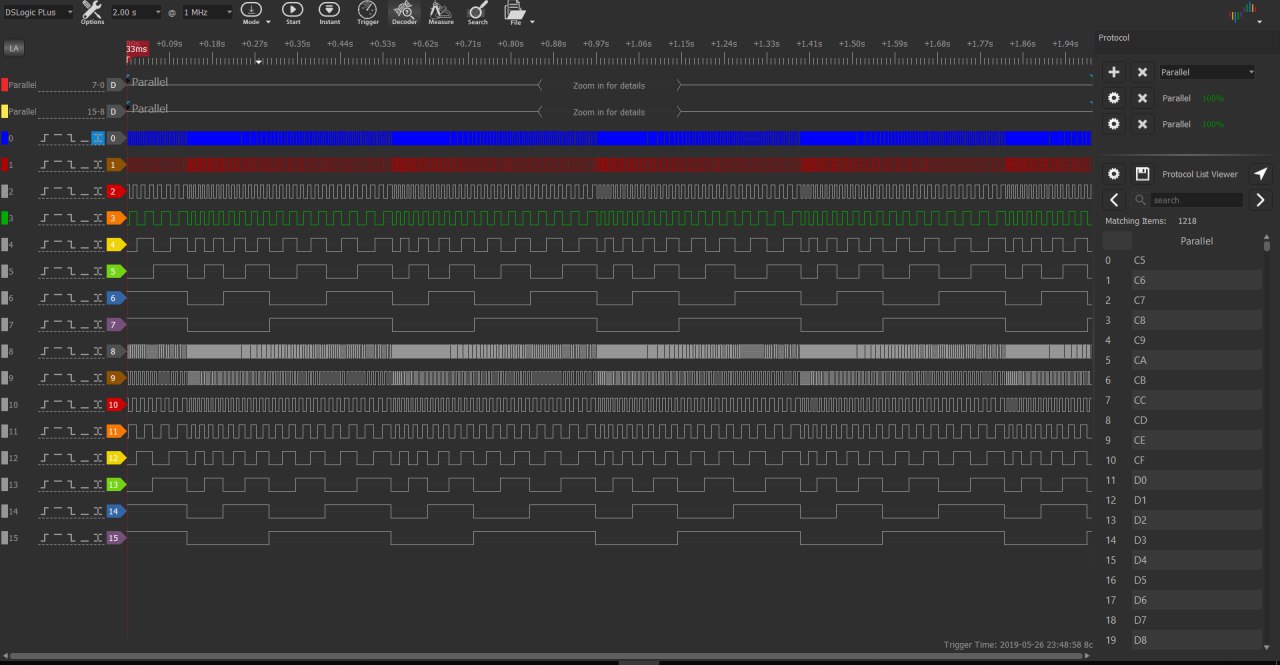Select channel 2 red label tag
The width and height of the screenshot is (1280, 665).
115,191
